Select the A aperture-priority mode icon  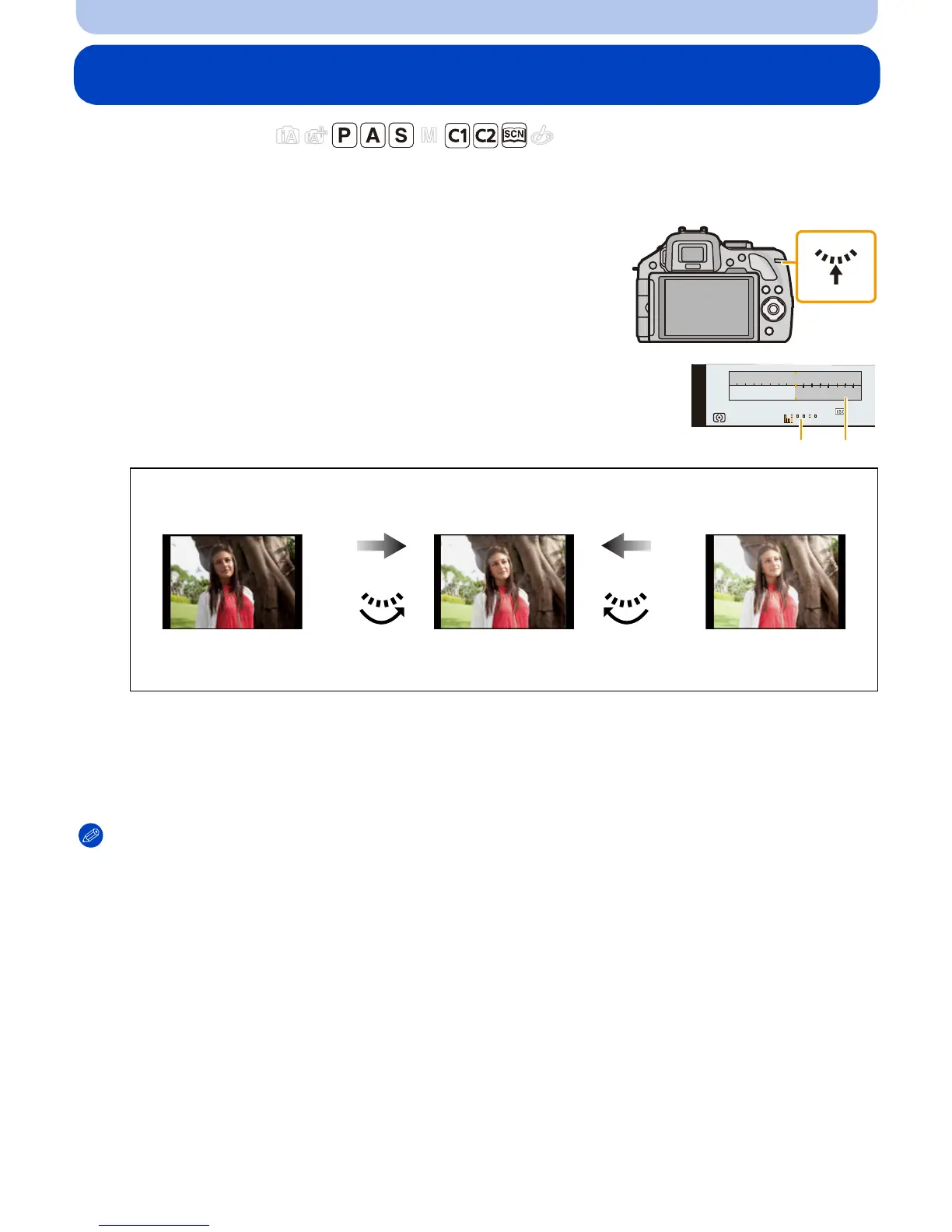coord(373,135)
